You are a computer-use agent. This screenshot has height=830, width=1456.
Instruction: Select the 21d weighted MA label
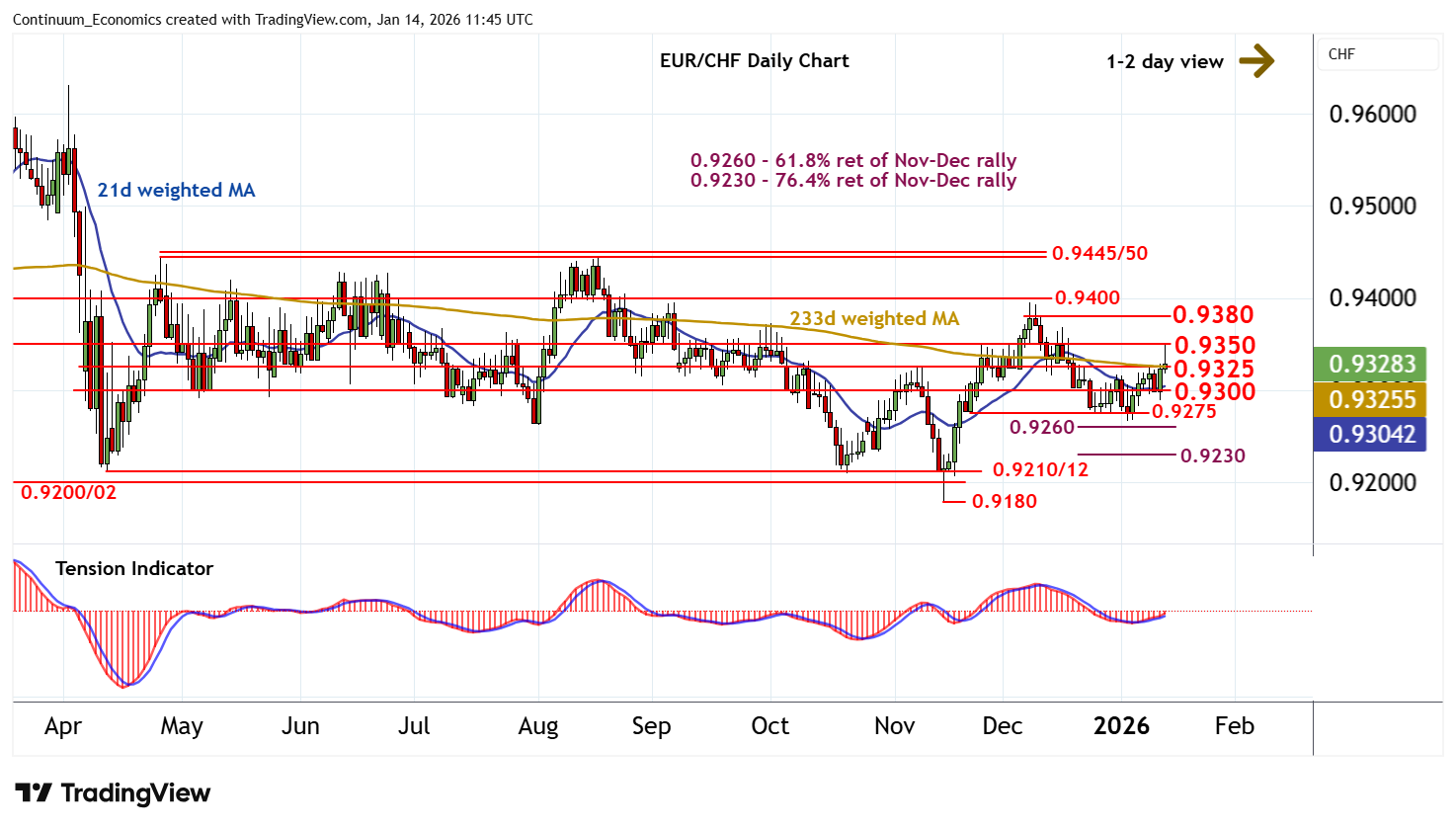[176, 190]
